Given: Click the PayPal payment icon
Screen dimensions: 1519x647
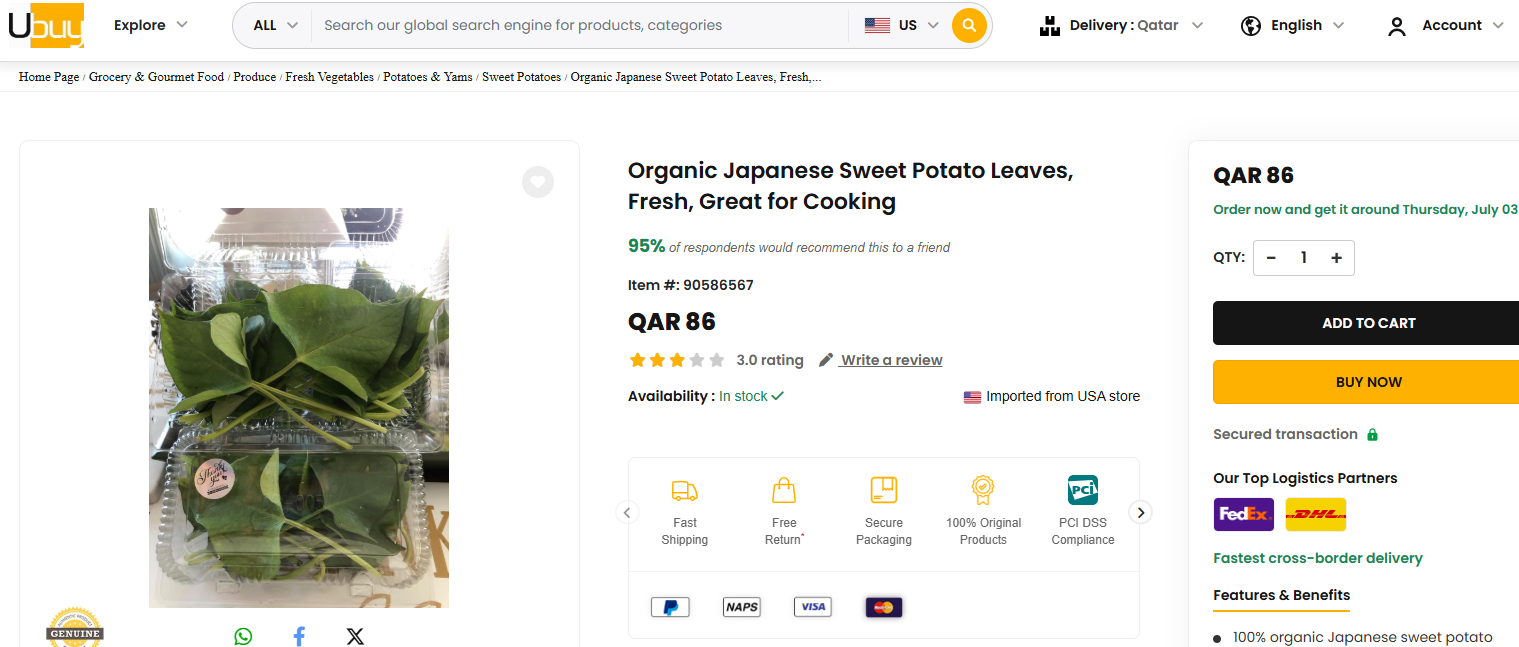Looking at the screenshot, I should click(670, 607).
